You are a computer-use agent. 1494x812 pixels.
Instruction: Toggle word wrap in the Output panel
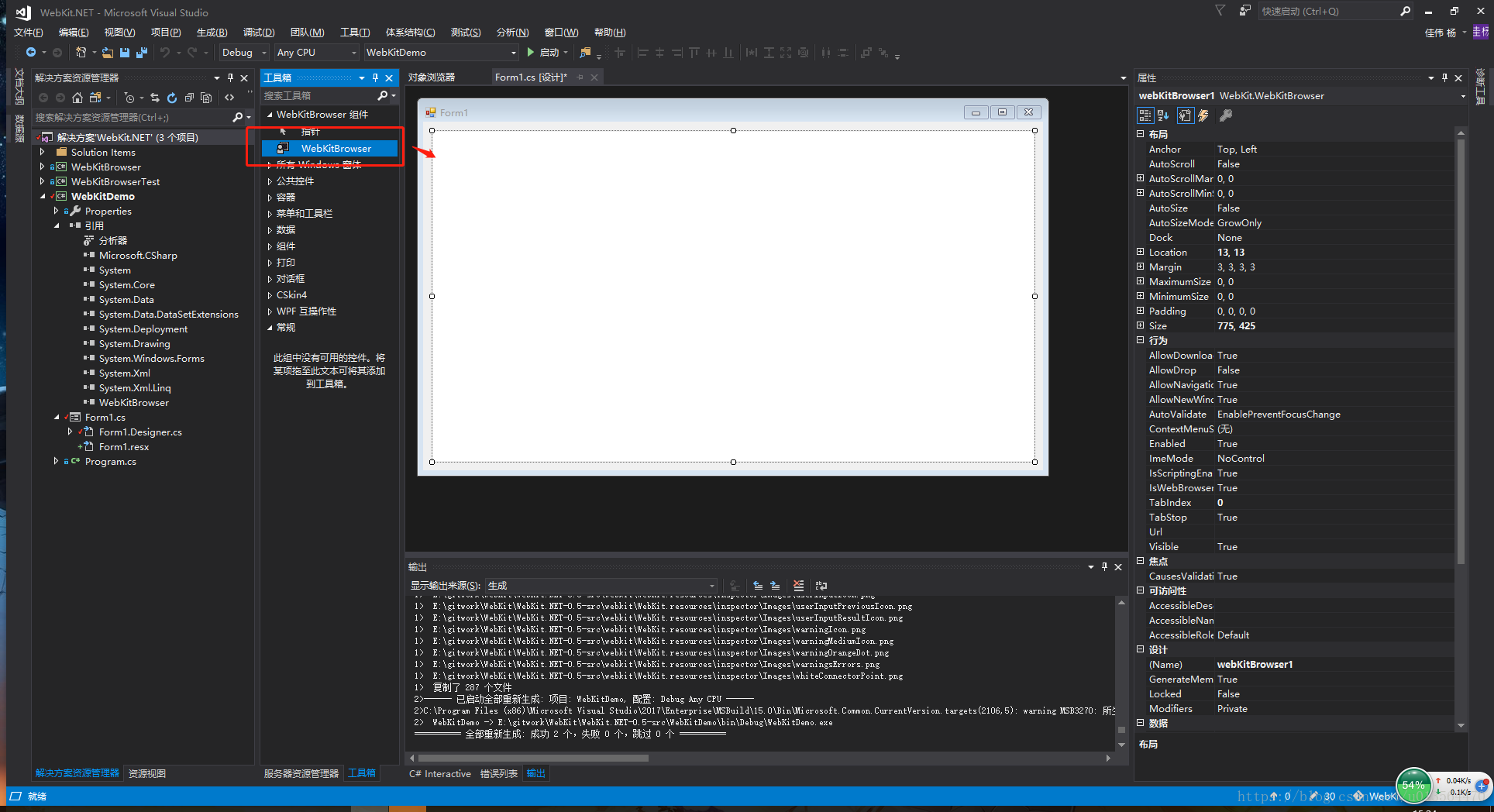pos(821,586)
